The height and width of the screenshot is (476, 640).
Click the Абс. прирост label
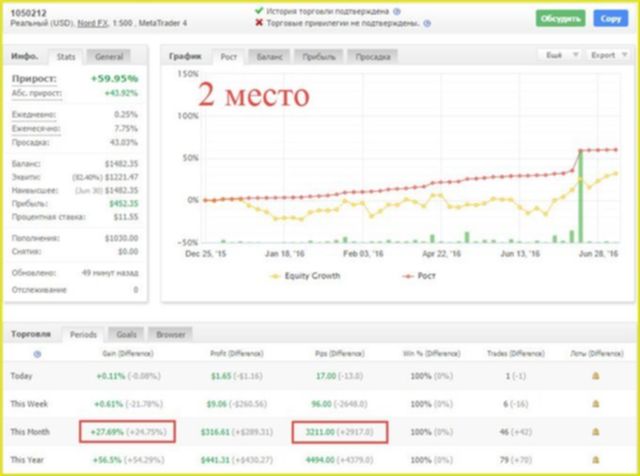tap(37, 93)
